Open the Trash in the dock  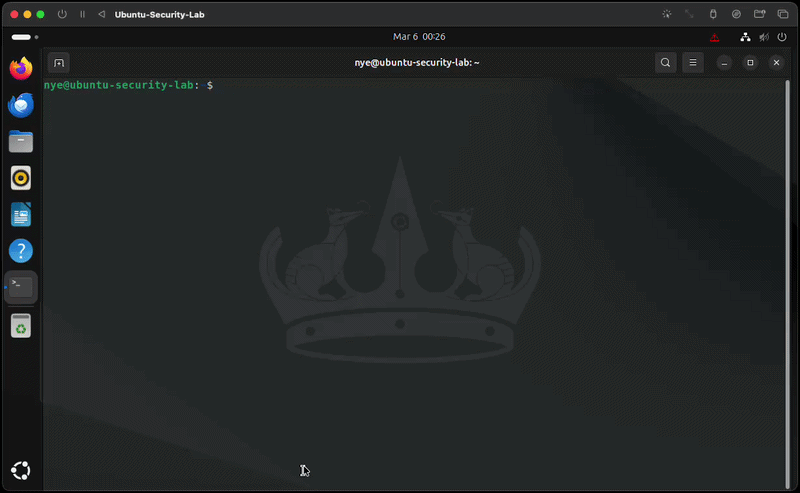[x=21, y=325]
